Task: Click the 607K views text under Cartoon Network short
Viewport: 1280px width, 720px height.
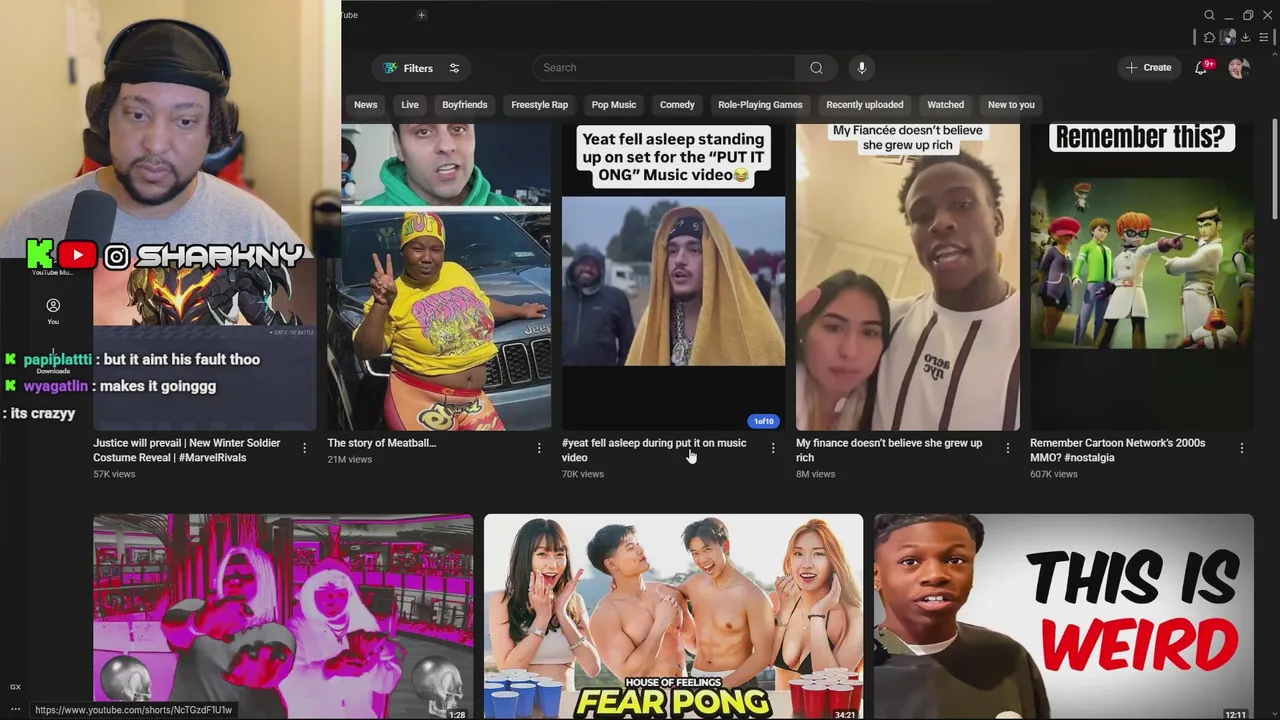Action: click(x=1054, y=474)
